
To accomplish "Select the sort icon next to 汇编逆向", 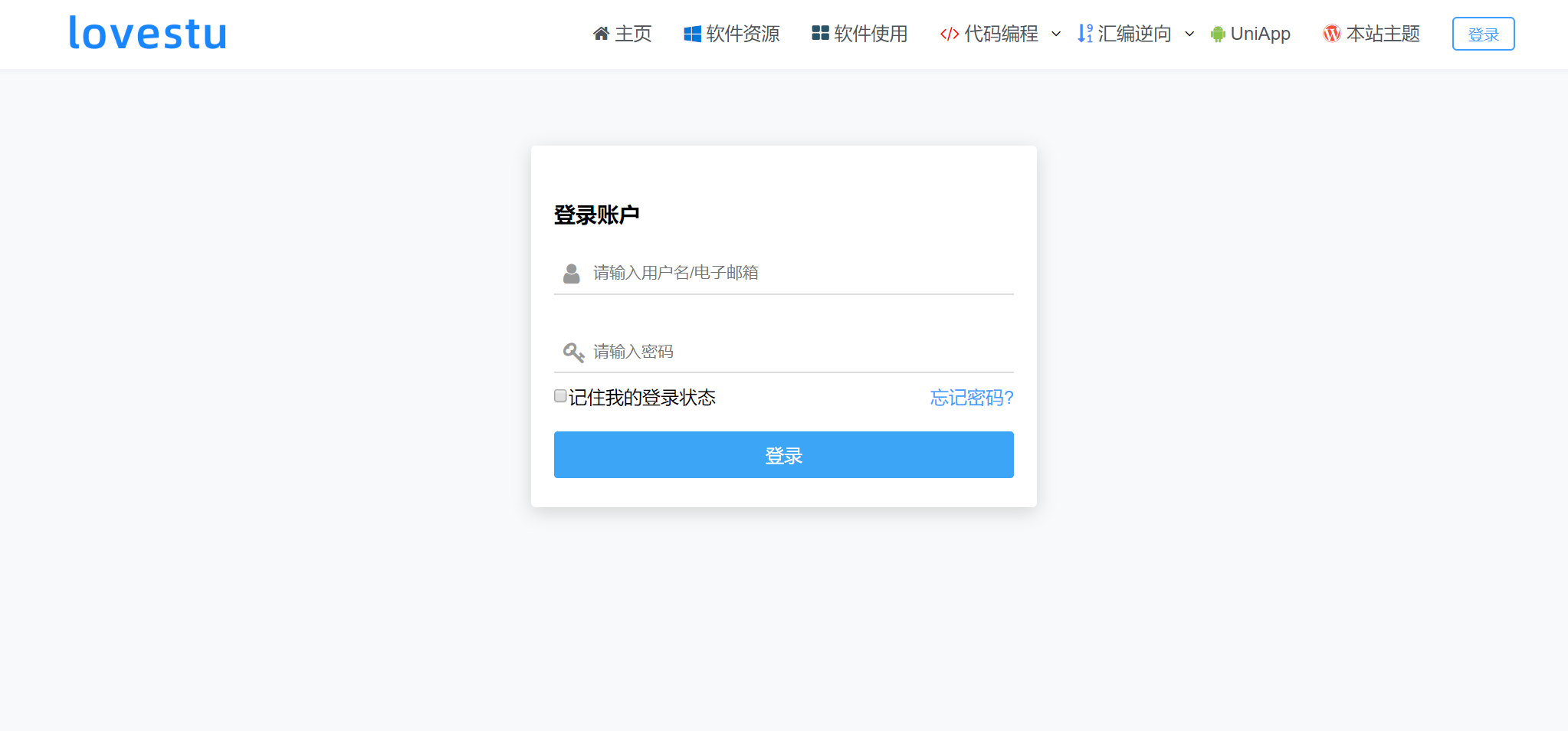I will coord(1085,34).
